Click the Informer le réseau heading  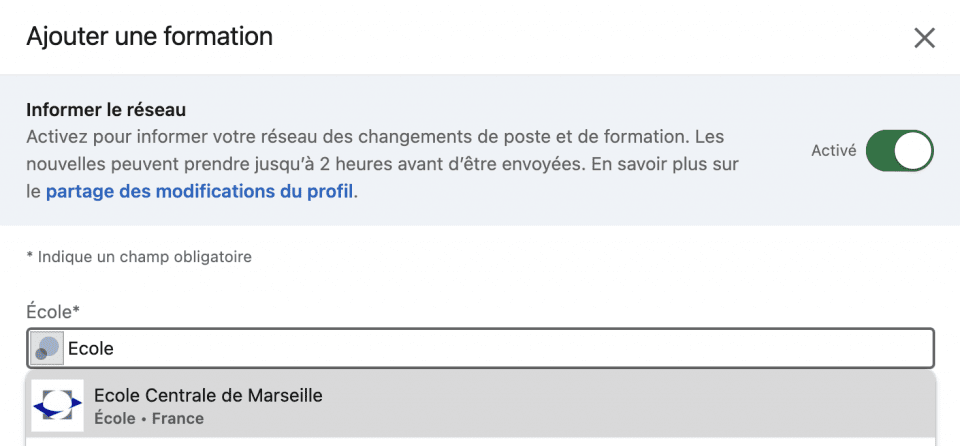(106, 110)
